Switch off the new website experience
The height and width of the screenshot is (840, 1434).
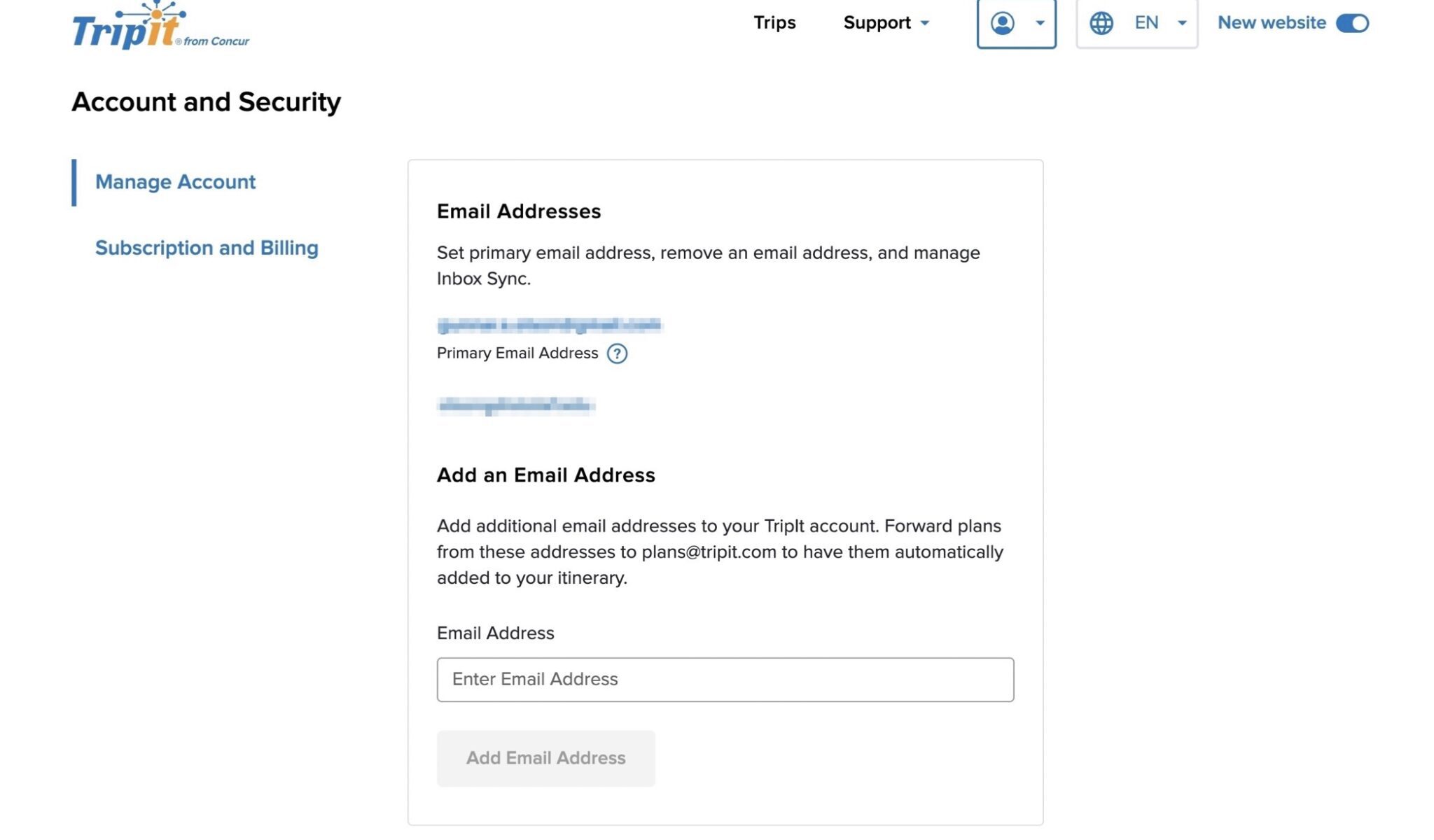pyautogui.click(x=1354, y=22)
